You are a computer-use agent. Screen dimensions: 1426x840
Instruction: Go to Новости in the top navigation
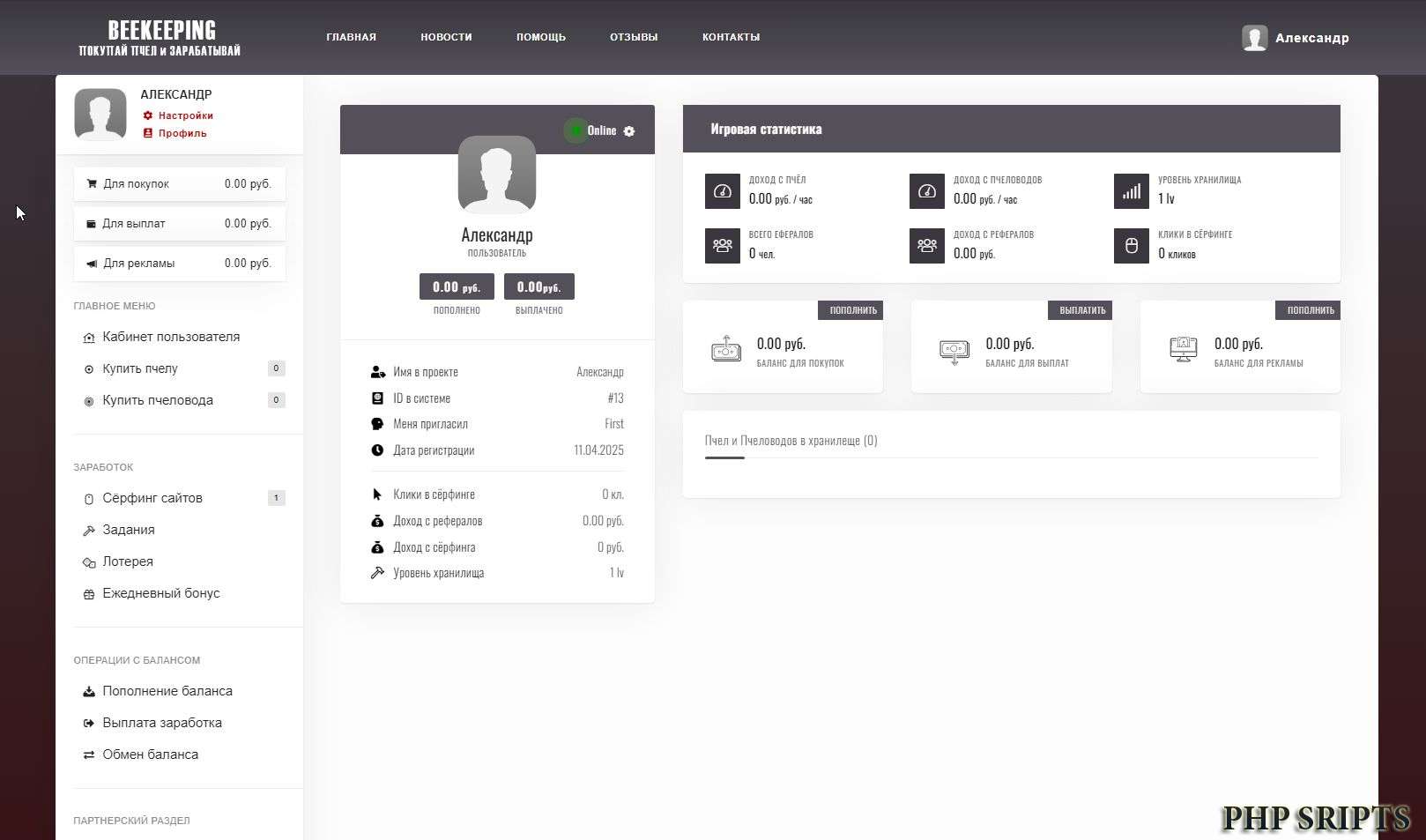[446, 37]
